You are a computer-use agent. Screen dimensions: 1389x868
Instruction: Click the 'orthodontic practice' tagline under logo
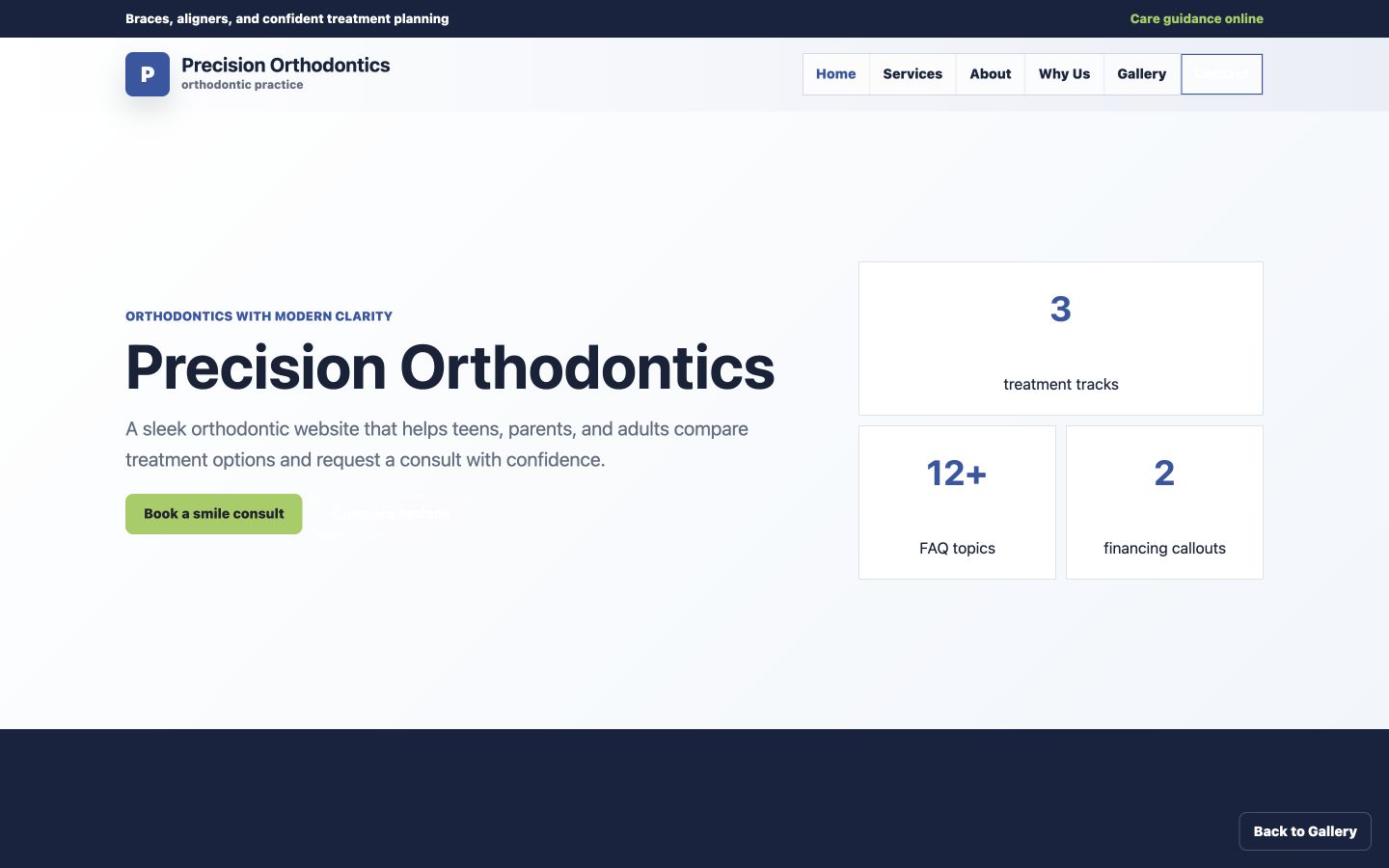[x=242, y=85]
